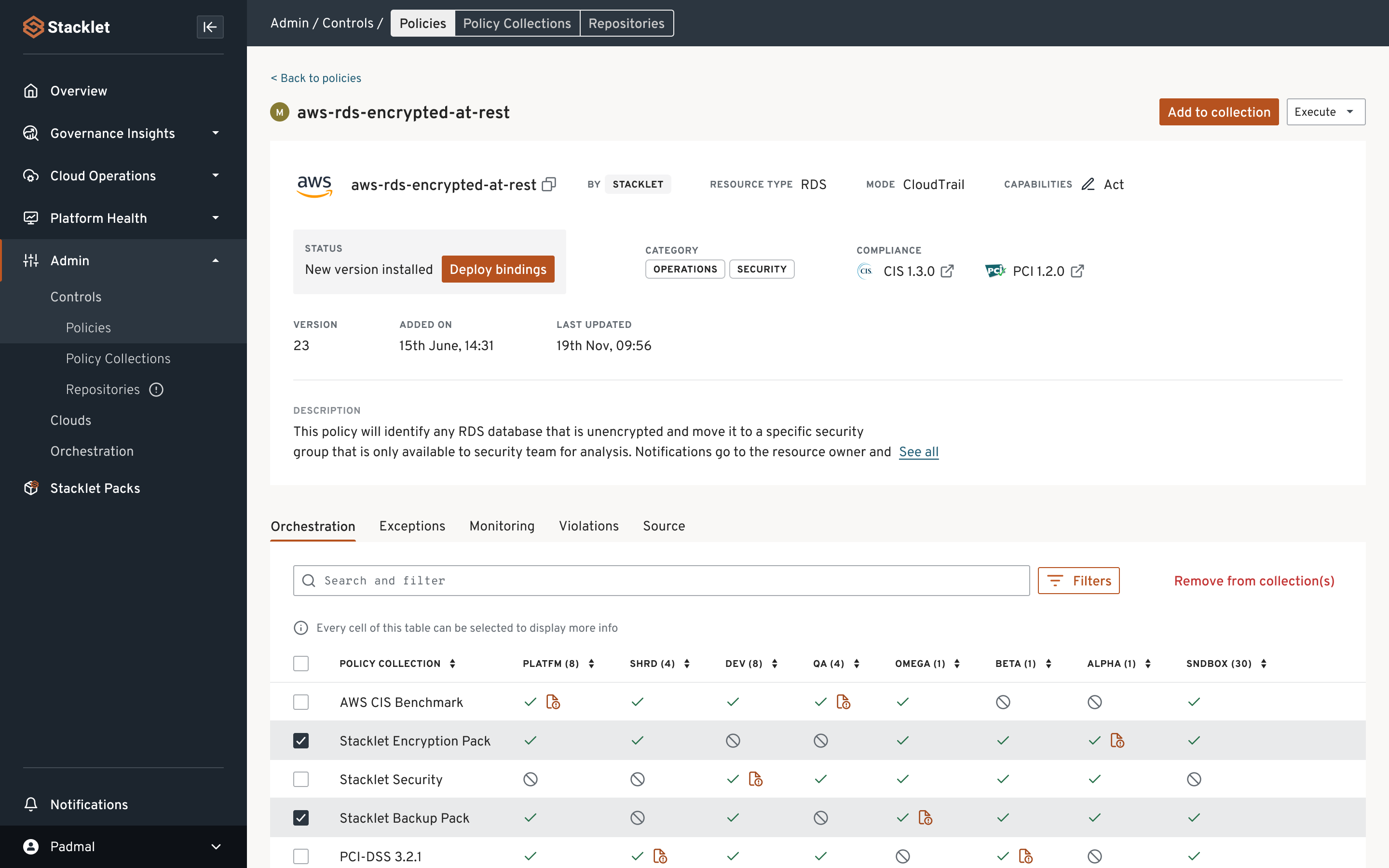
Task: Open the CIS 1.3.0 external link icon
Action: point(947,271)
